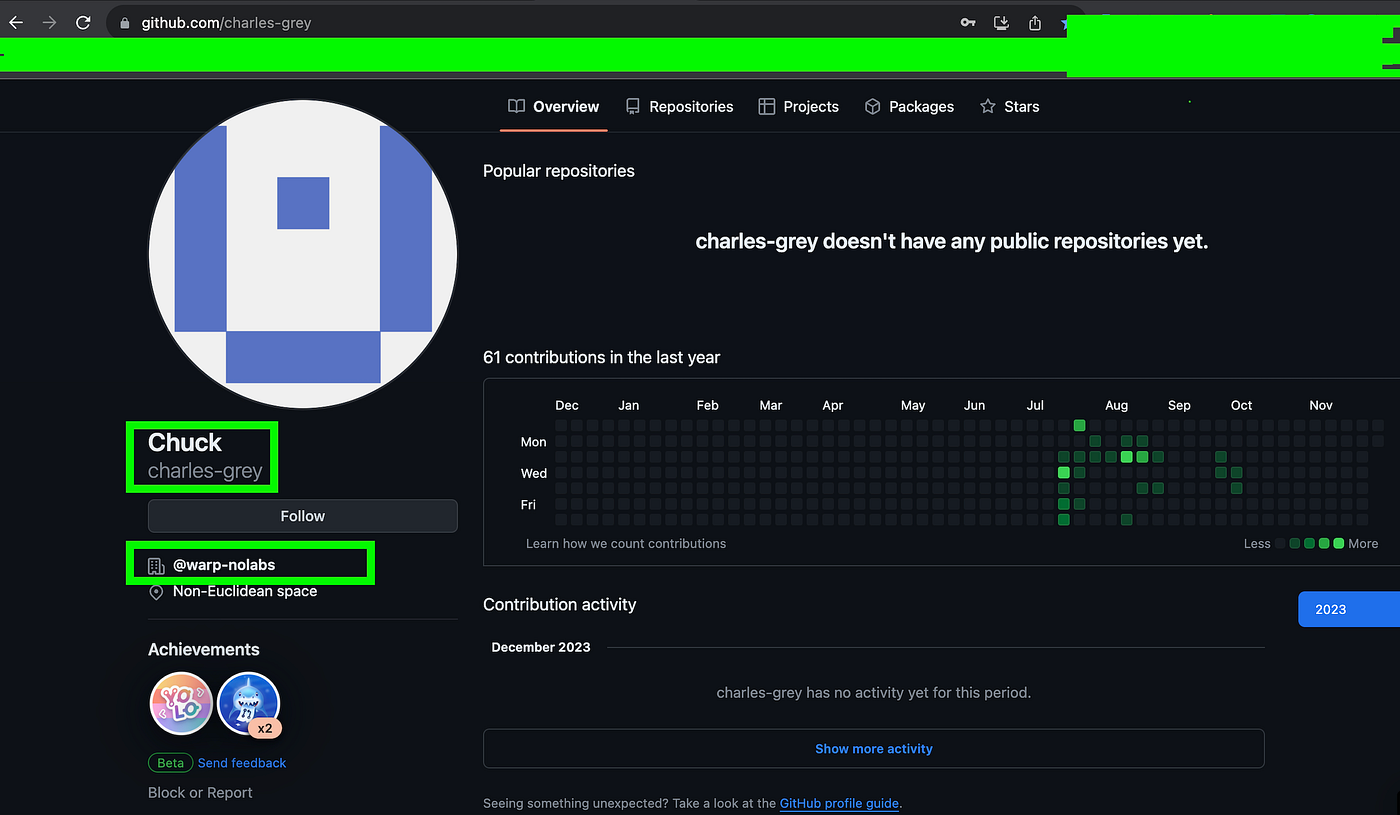
Task: Click the location pin icon
Action: click(156, 592)
